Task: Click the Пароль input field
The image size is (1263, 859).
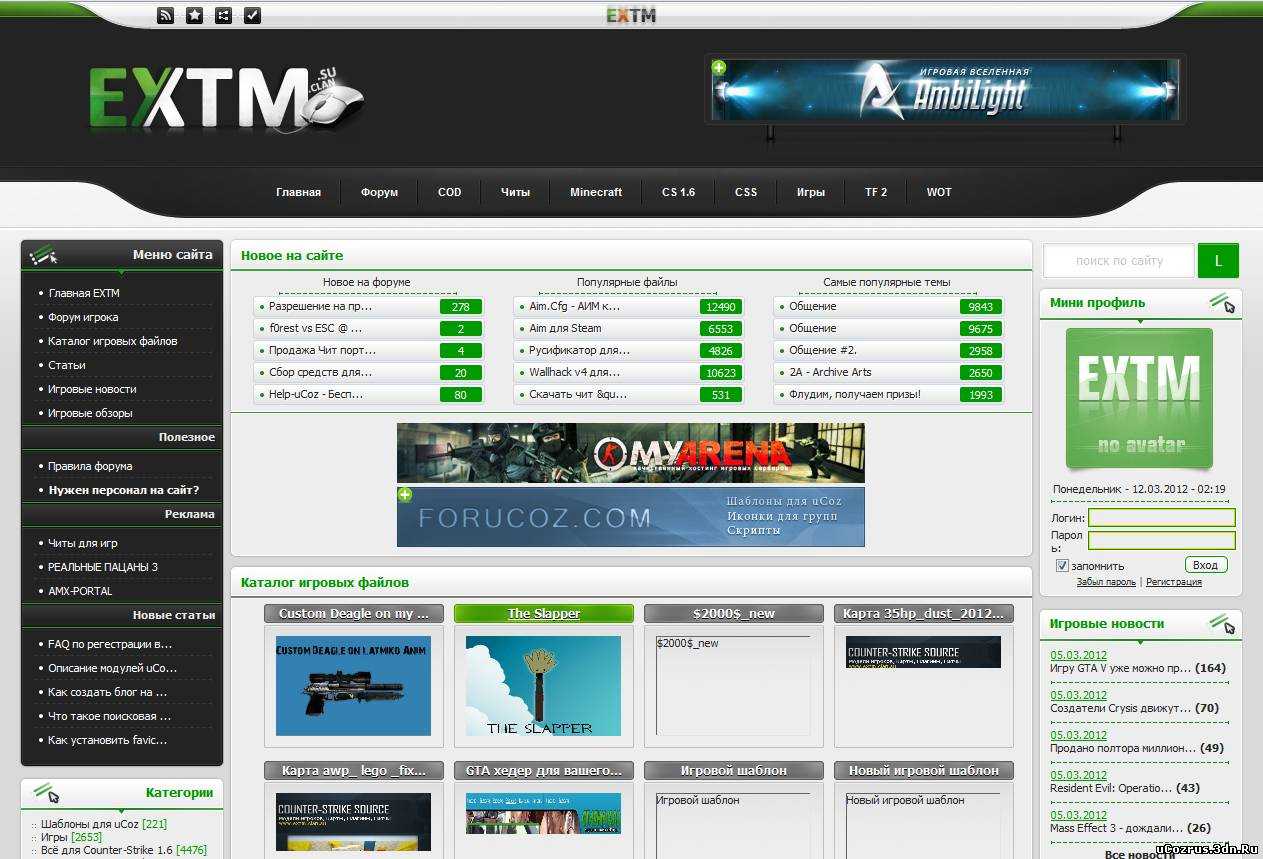Action: click(x=1162, y=540)
